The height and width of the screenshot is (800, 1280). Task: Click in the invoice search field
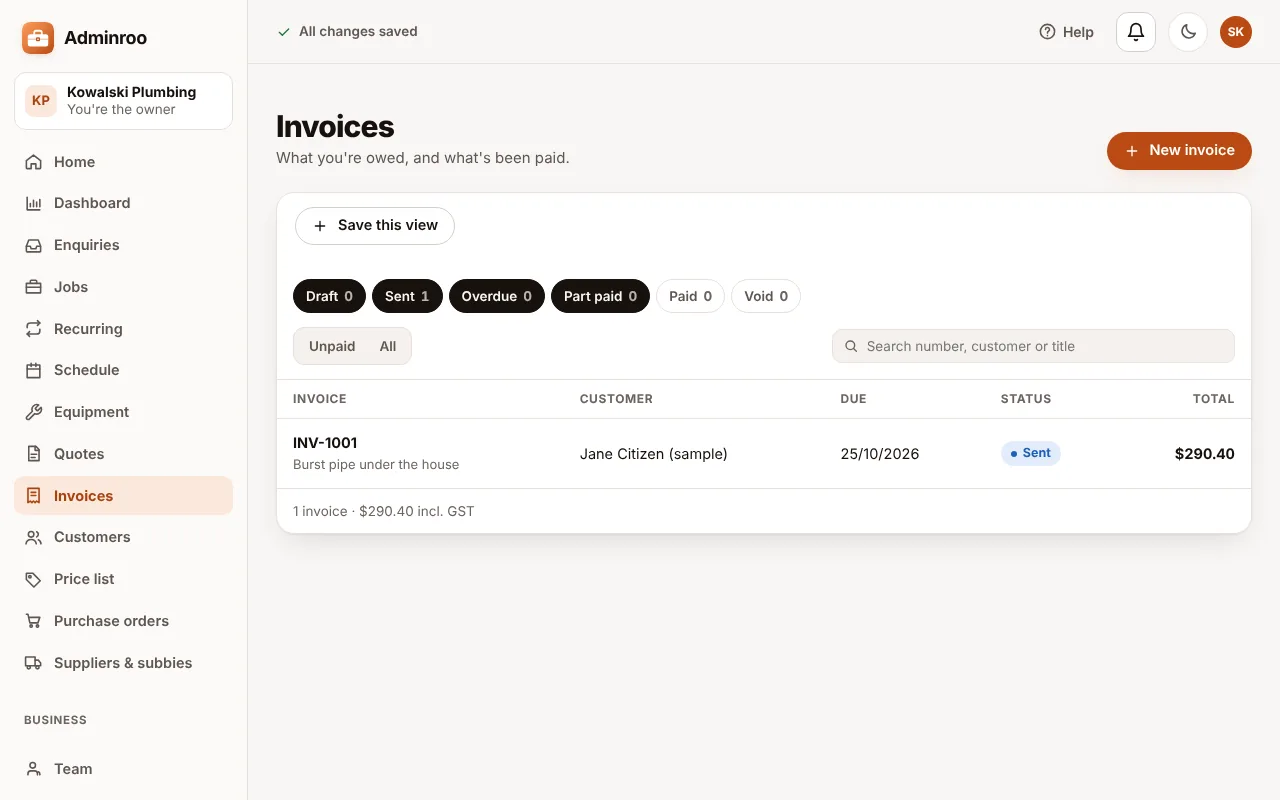(x=1033, y=346)
